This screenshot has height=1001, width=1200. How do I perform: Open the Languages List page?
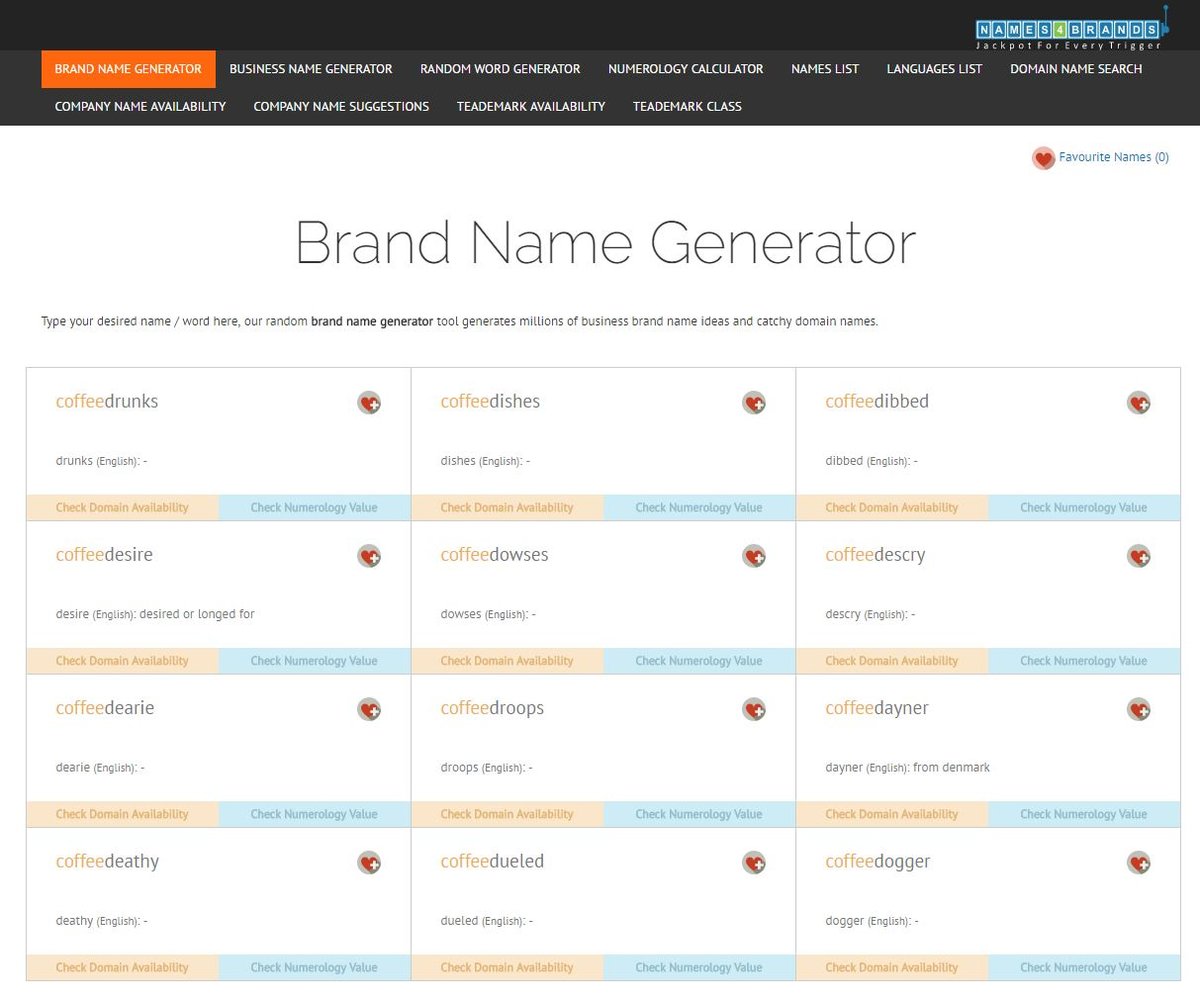tap(934, 69)
